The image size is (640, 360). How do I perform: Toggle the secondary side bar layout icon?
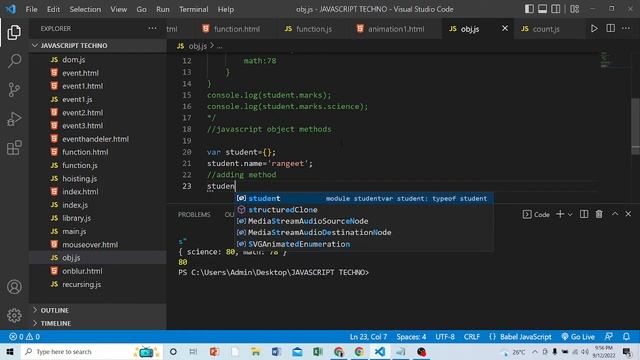click(556, 9)
